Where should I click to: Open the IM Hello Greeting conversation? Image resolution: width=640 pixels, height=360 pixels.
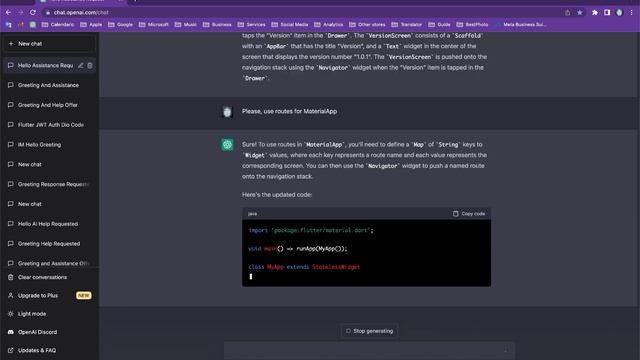[49, 144]
